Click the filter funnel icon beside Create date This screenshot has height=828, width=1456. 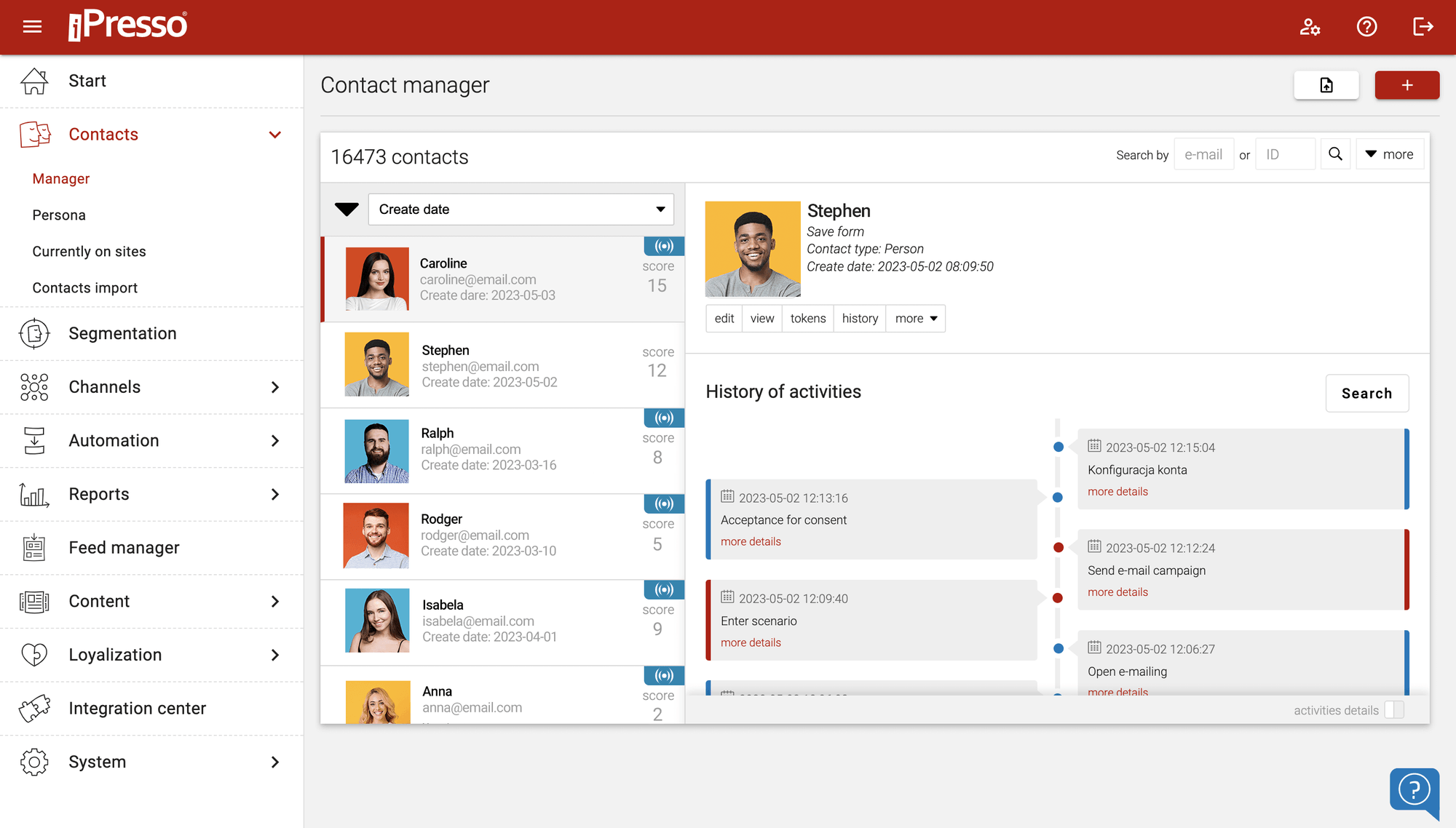click(x=347, y=209)
